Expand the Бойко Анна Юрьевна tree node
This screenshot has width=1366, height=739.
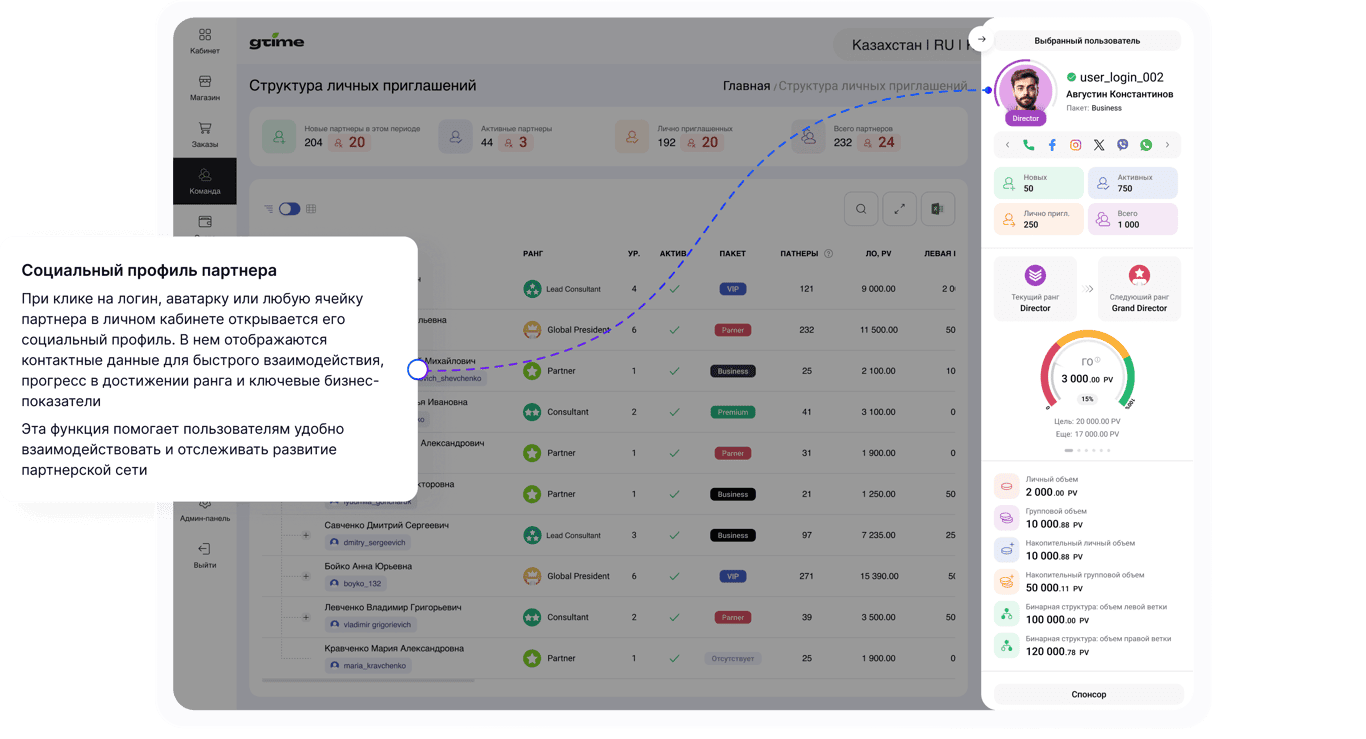coord(307,576)
